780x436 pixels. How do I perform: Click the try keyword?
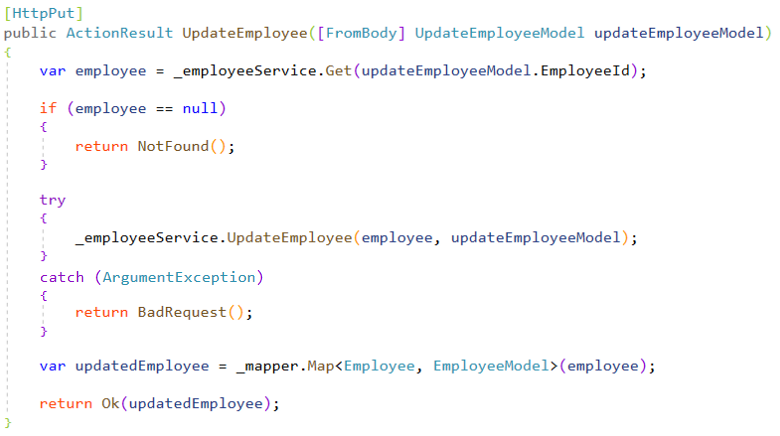tap(53, 200)
